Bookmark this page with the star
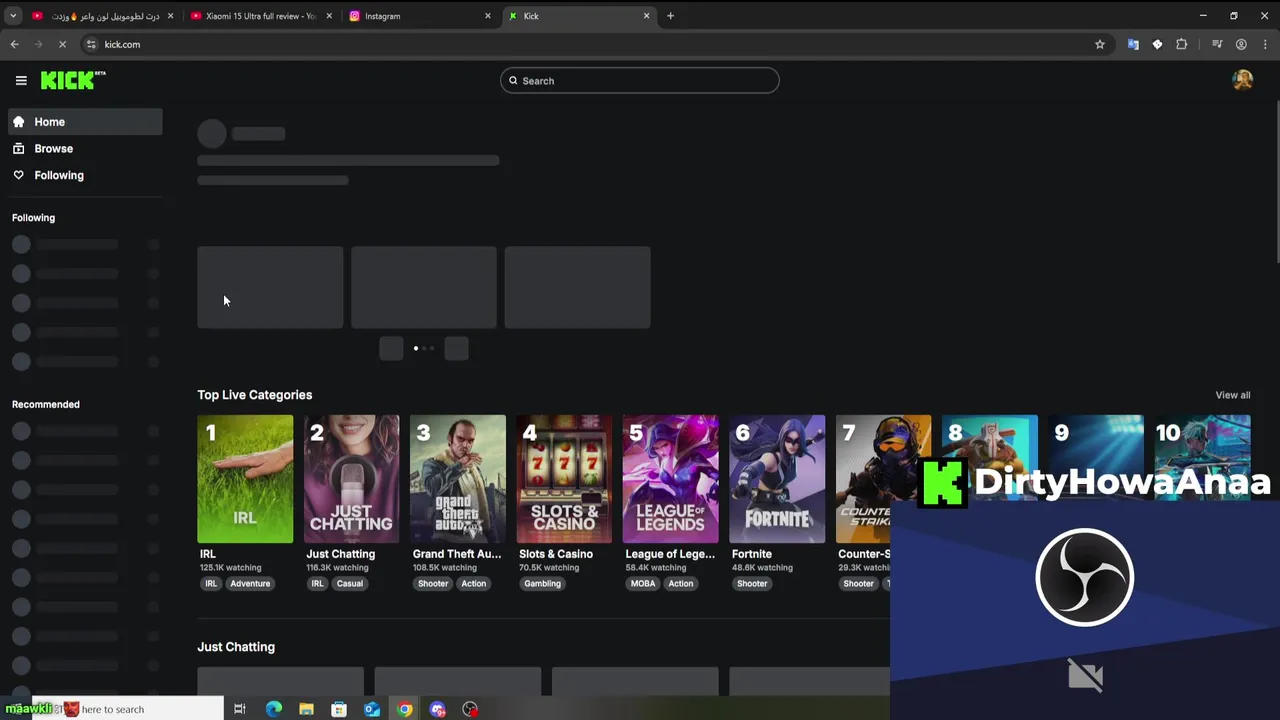Image resolution: width=1280 pixels, height=720 pixels. (1100, 44)
